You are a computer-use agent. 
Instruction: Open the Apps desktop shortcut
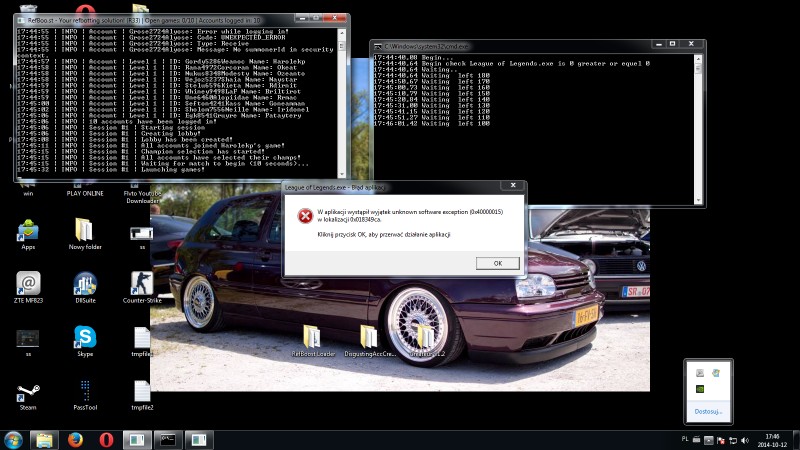click(x=28, y=235)
